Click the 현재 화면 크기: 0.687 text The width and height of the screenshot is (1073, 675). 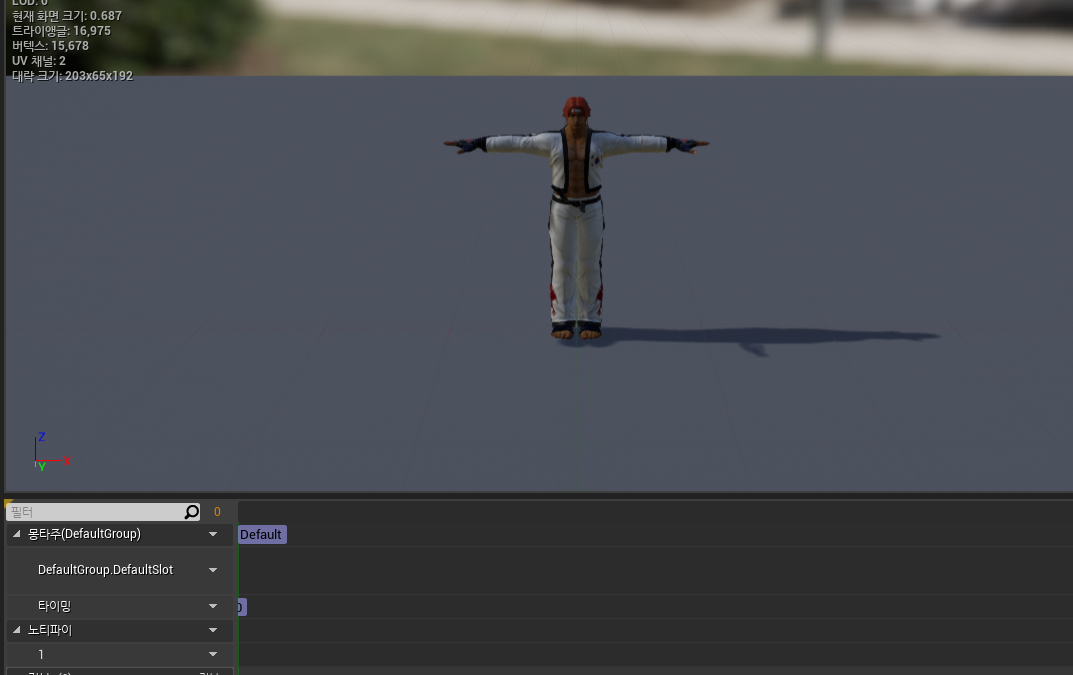[66, 16]
